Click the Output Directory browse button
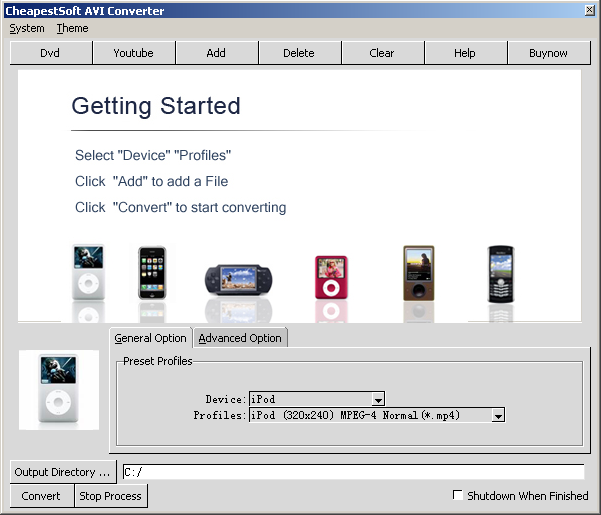 tap(62, 472)
